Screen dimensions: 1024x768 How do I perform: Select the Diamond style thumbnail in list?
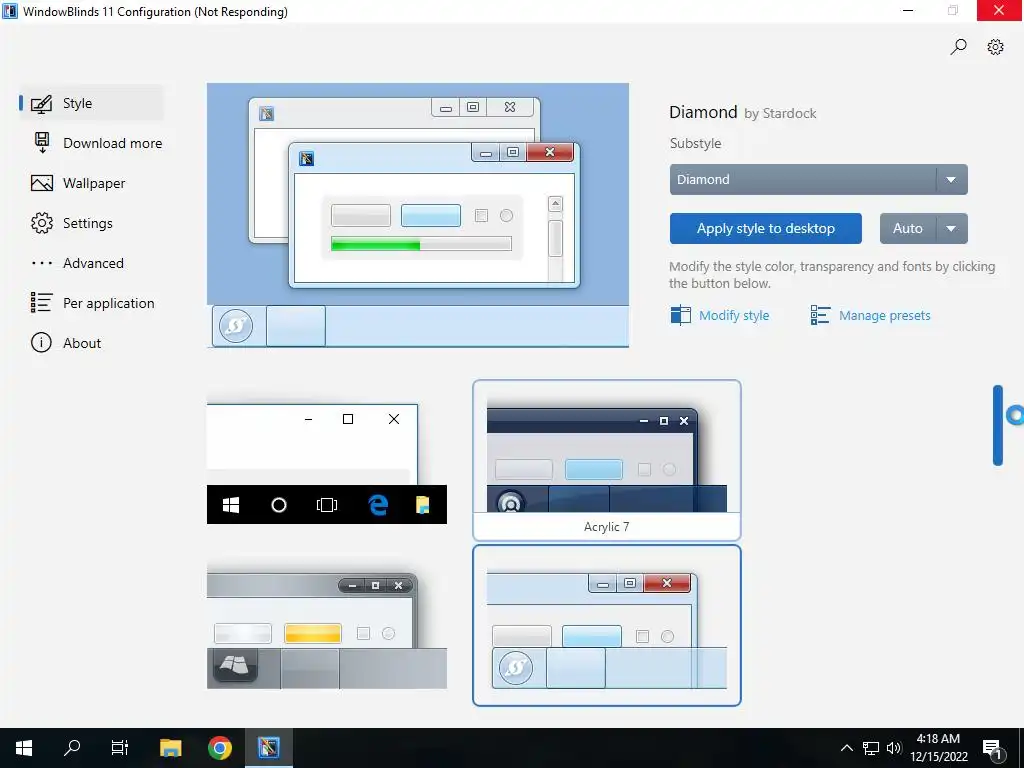607,626
